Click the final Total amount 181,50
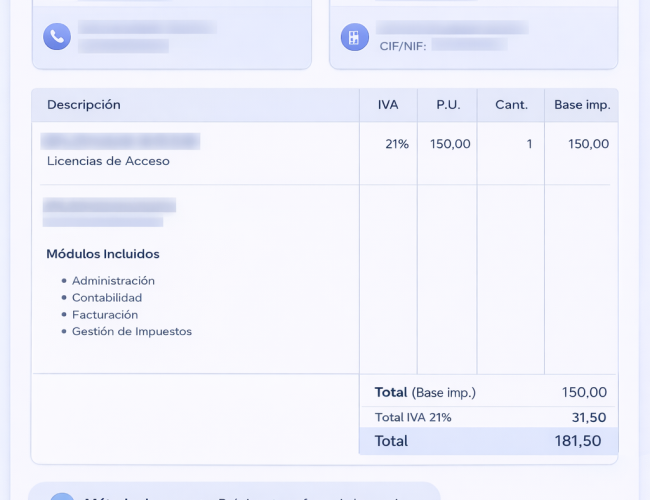Image resolution: width=650 pixels, height=500 pixels. pyautogui.click(x=578, y=441)
